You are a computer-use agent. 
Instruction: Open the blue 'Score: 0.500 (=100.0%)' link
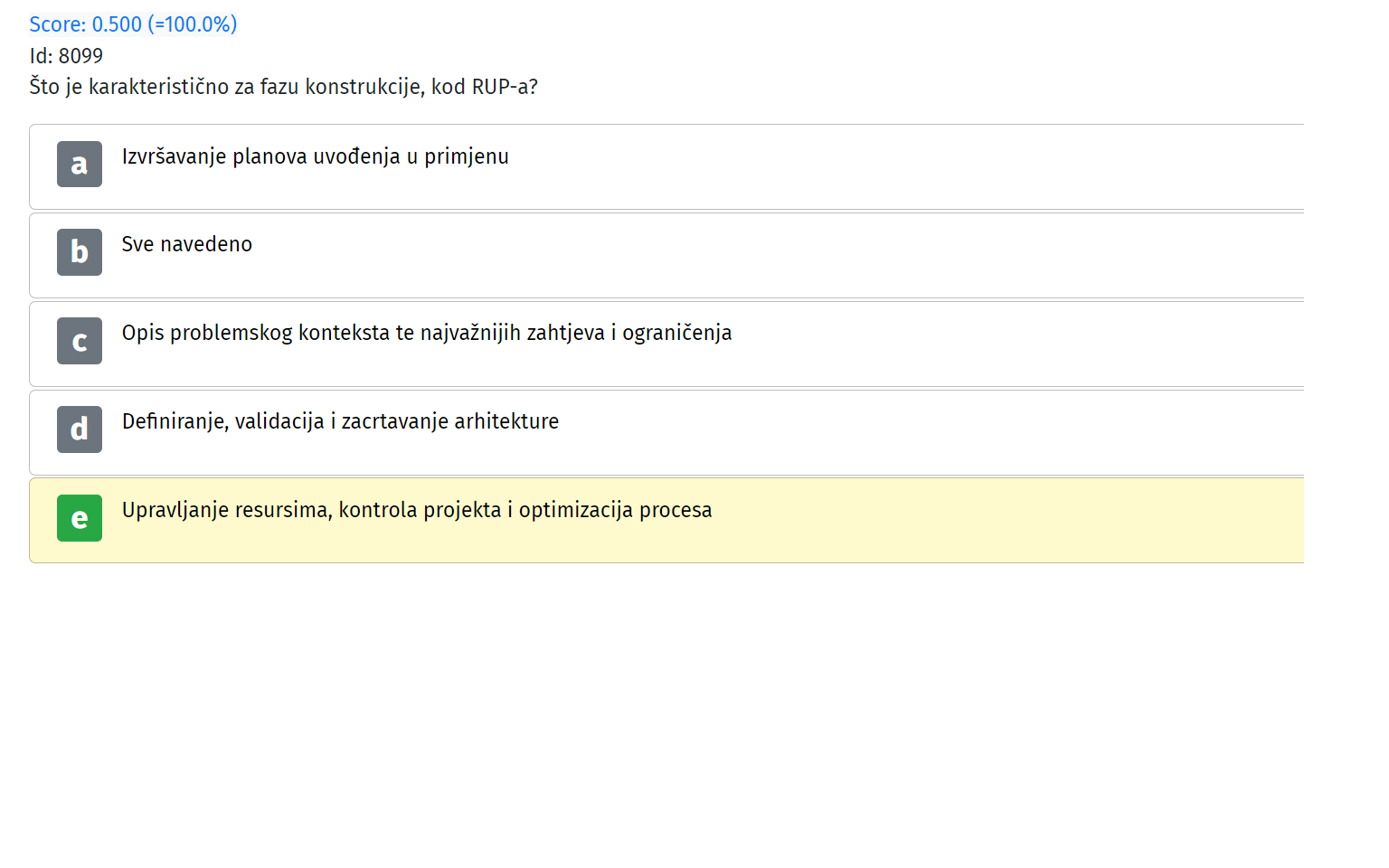click(x=133, y=24)
